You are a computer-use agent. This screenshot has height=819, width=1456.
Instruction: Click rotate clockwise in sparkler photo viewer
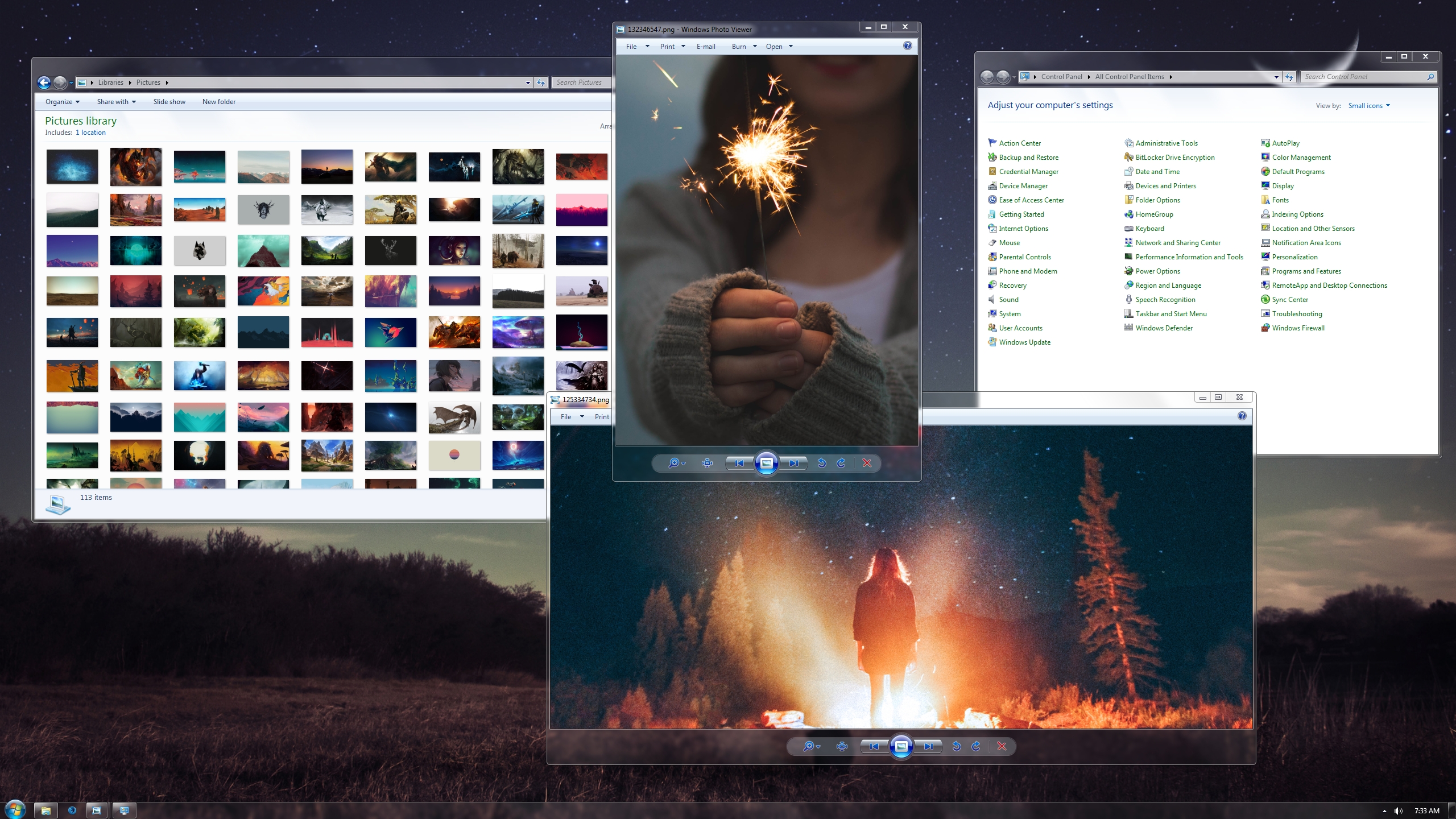tap(842, 463)
